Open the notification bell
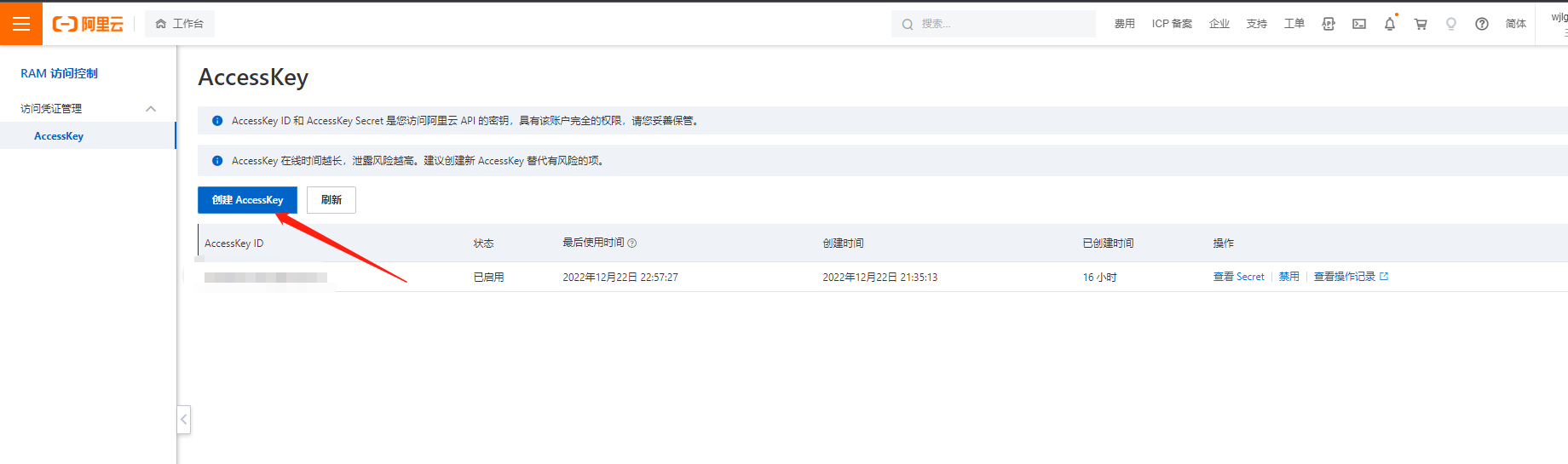 click(1390, 24)
